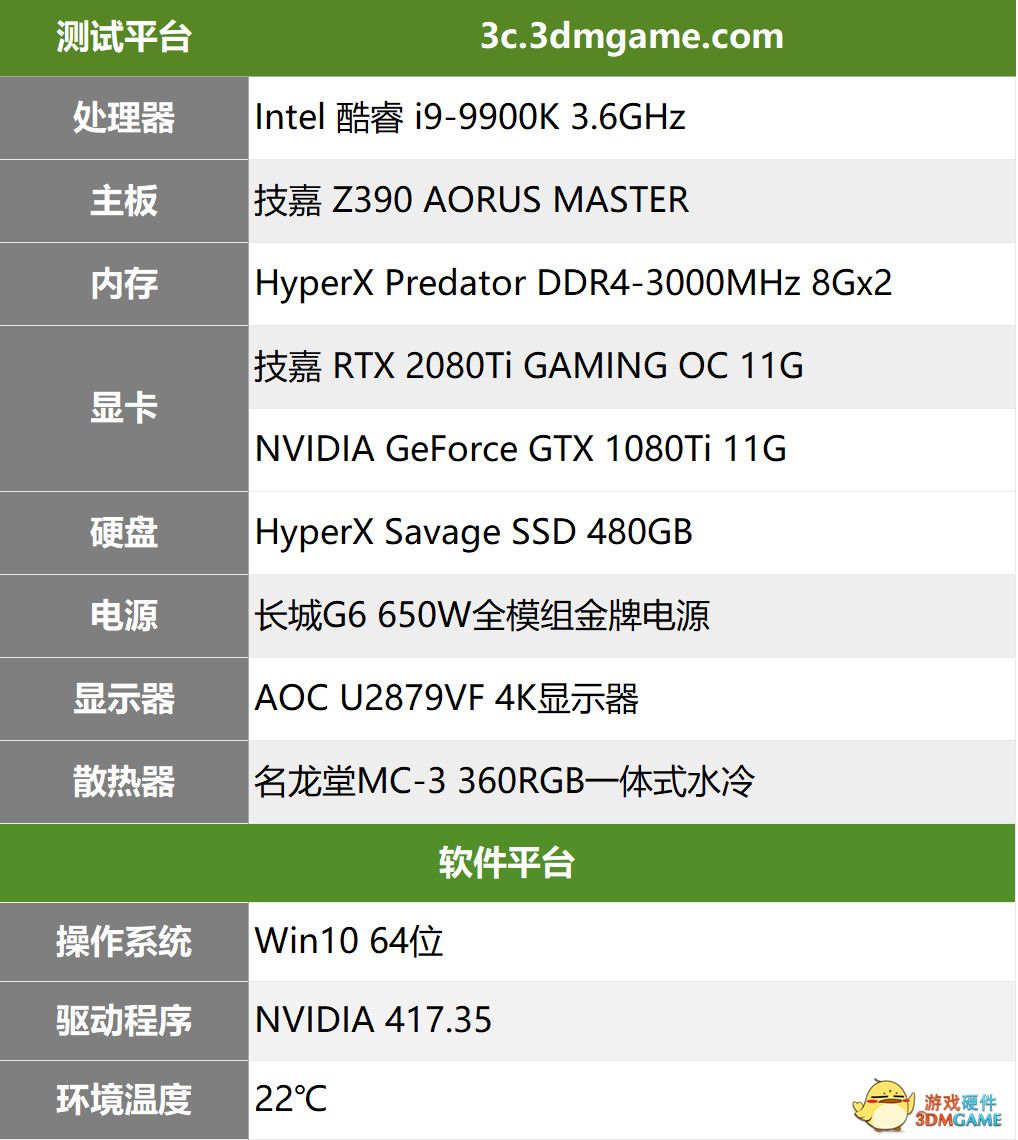The image size is (1018, 1140).
Task: Click the NVIDIA 417.35 cell
Action: click(632, 1020)
